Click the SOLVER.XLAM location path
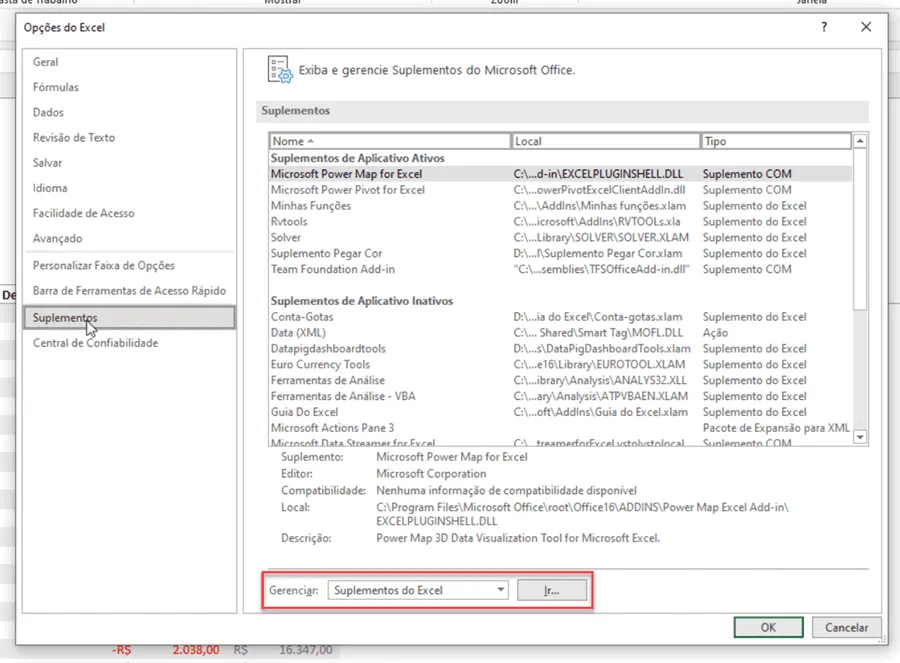 [x=601, y=238]
